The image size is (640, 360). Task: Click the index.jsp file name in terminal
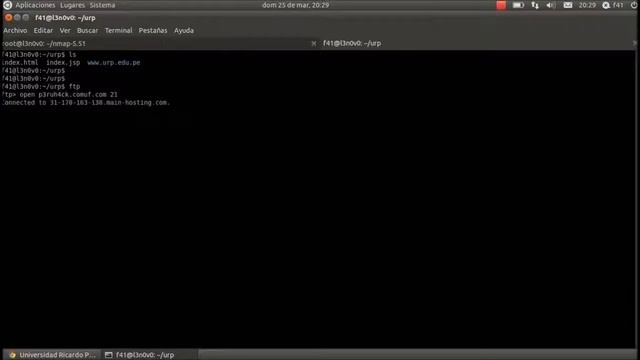(63, 62)
